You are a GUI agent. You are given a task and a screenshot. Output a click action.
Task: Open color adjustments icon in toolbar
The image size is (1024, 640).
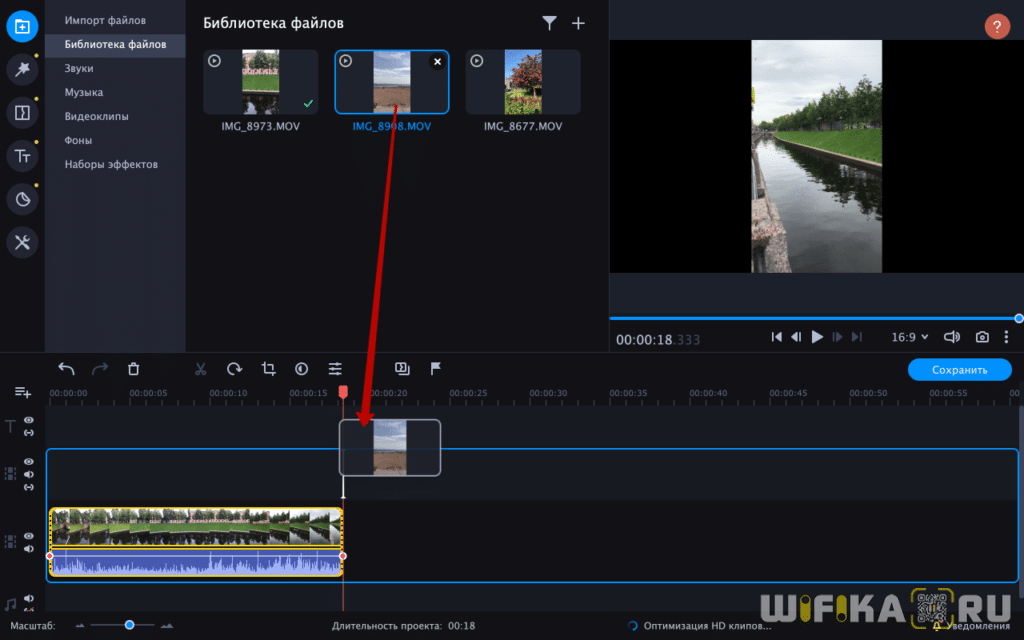[x=301, y=369]
